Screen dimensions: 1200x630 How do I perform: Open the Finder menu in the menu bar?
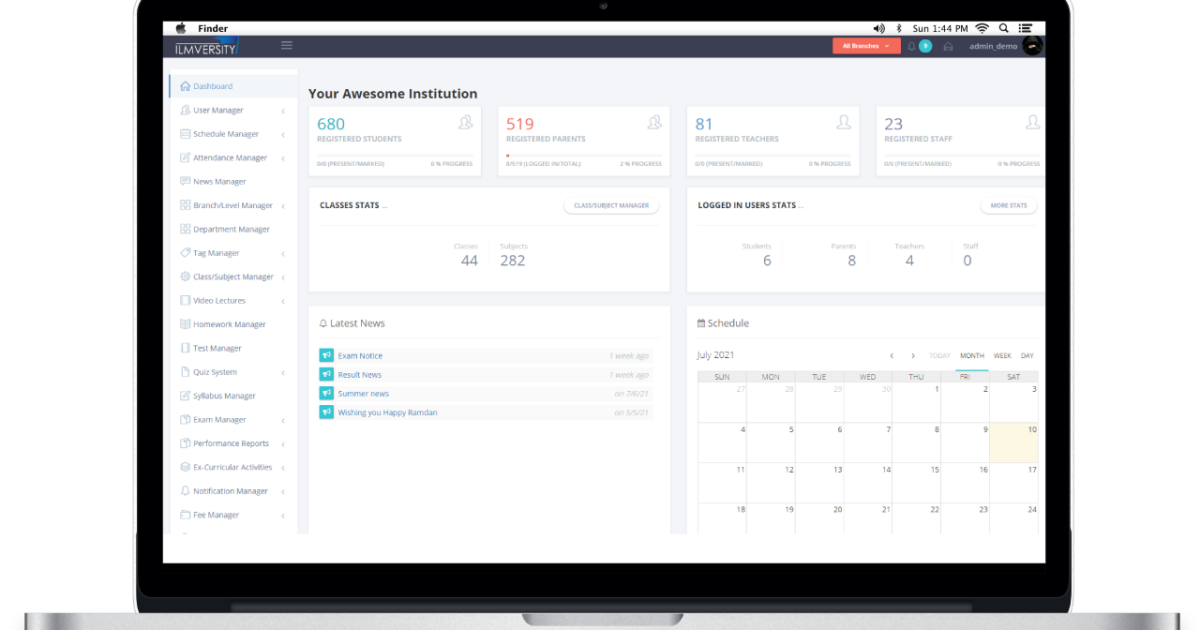[212, 27]
